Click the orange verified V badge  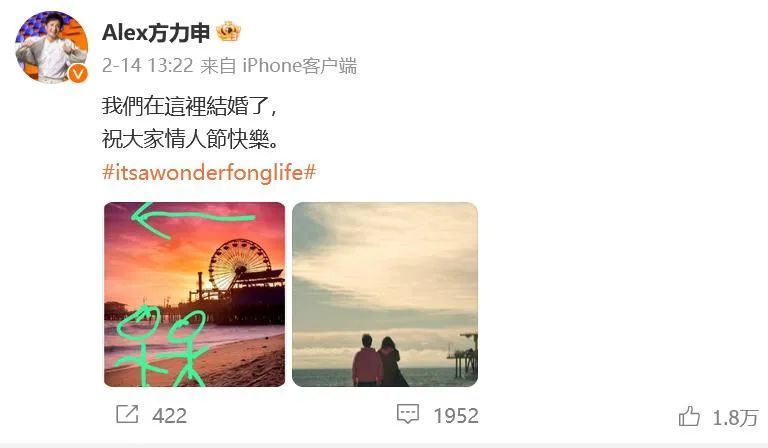click(x=77, y=74)
